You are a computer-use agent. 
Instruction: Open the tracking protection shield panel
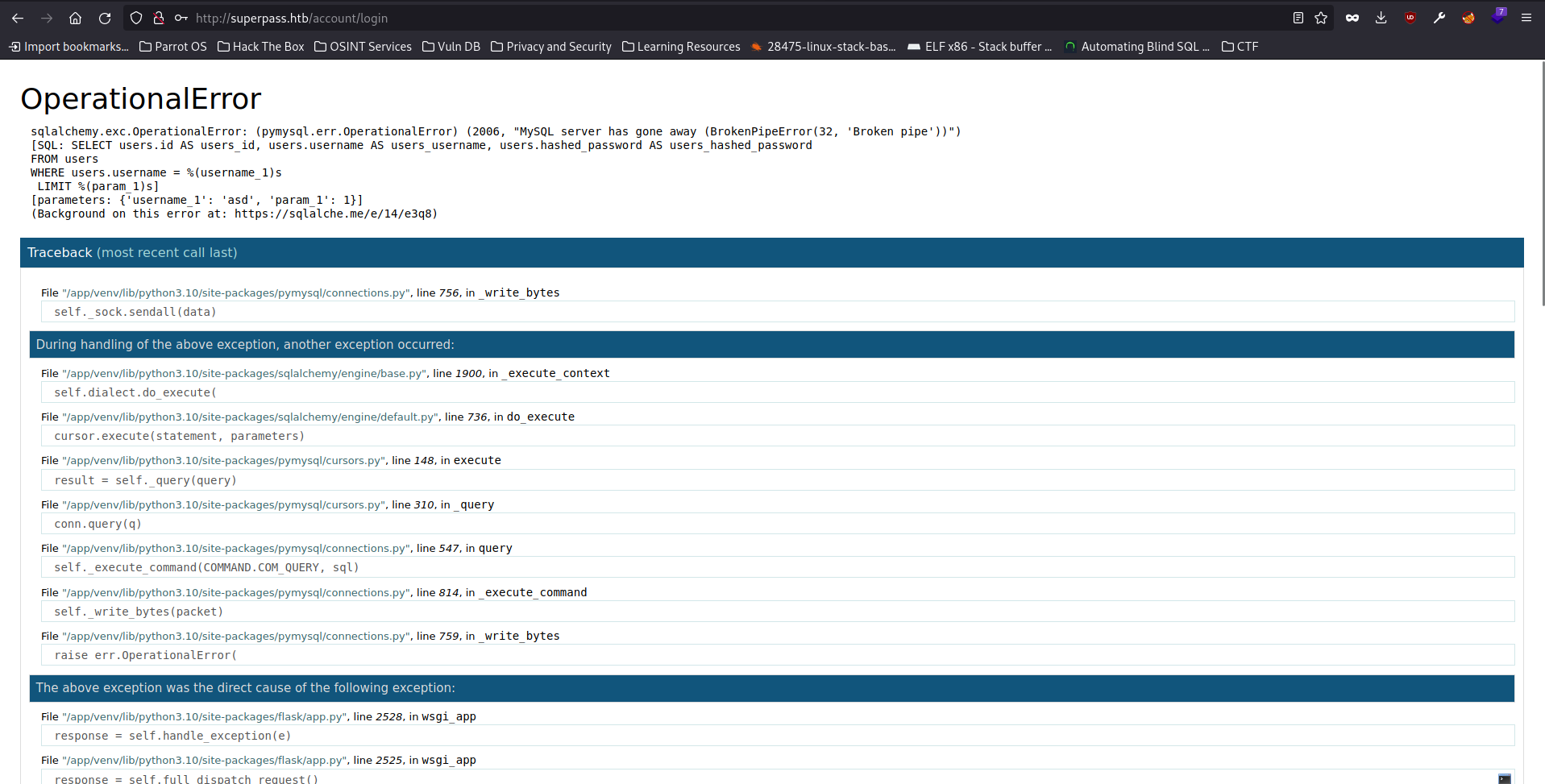click(136, 18)
